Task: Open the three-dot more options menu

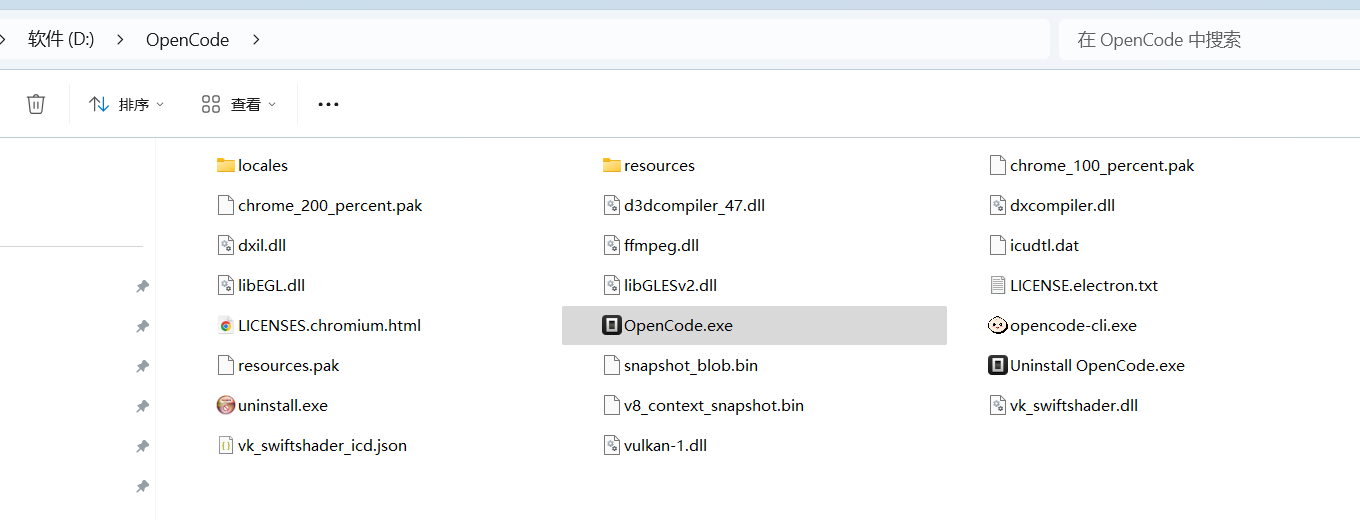Action: pyautogui.click(x=328, y=104)
